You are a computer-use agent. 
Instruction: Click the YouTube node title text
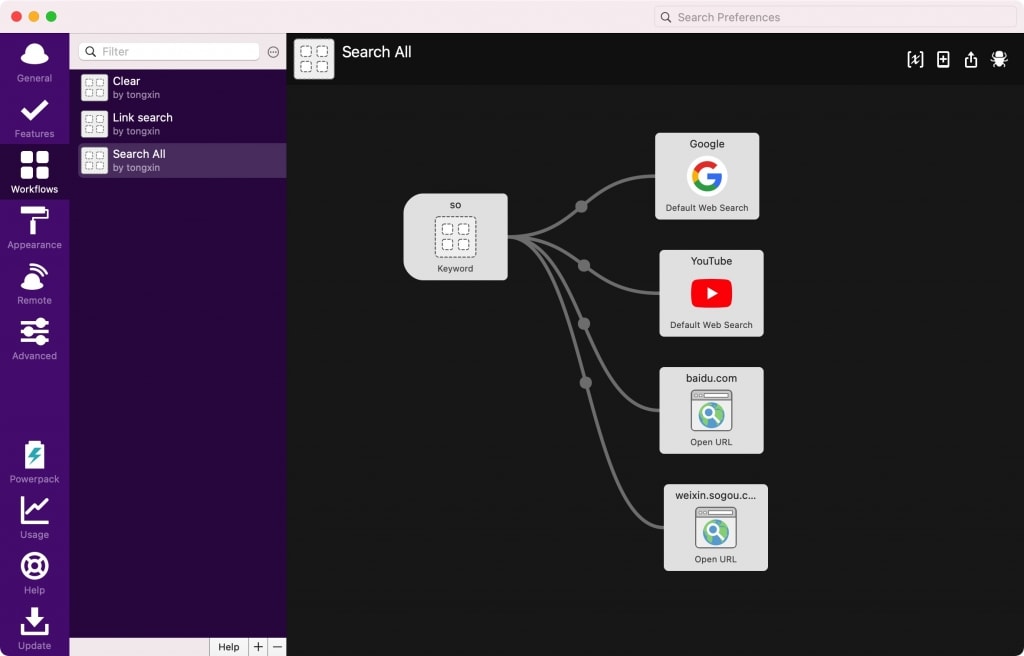[711, 261]
